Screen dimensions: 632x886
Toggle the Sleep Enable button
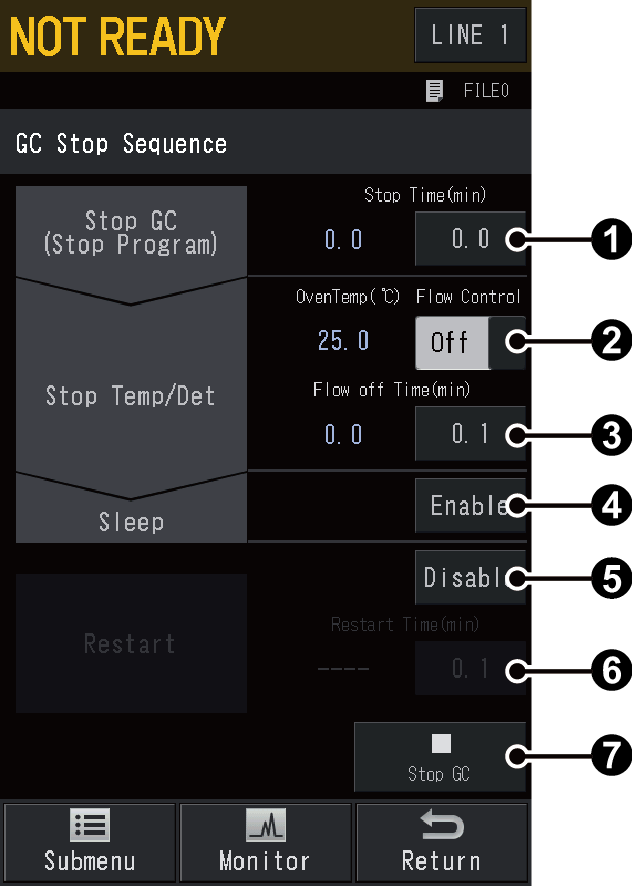[469, 506]
